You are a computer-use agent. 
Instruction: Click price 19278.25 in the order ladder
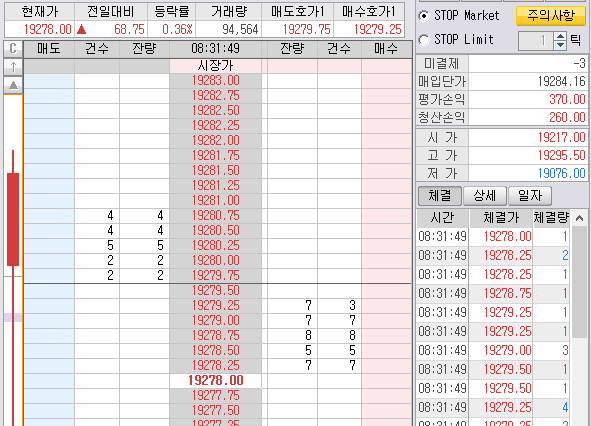click(215, 365)
